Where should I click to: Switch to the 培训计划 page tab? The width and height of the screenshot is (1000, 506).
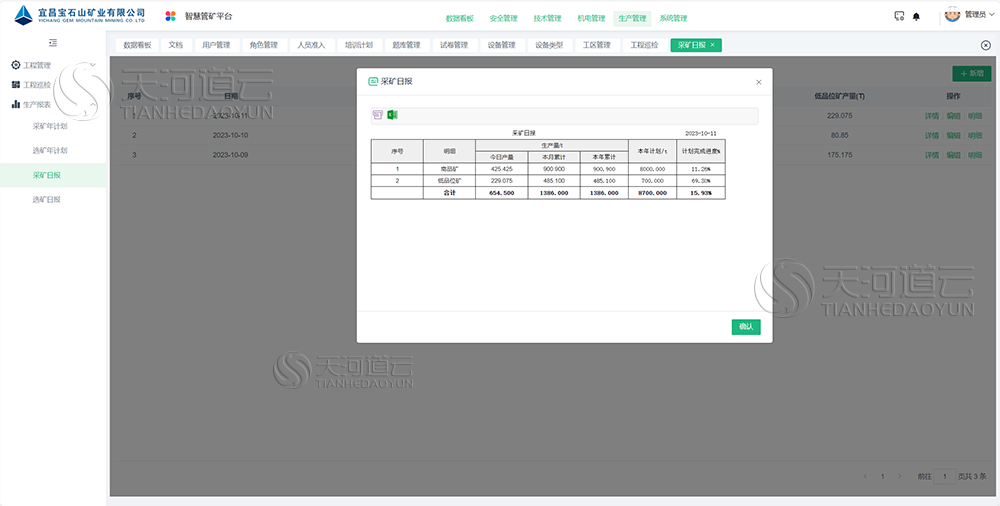pyautogui.click(x=359, y=45)
